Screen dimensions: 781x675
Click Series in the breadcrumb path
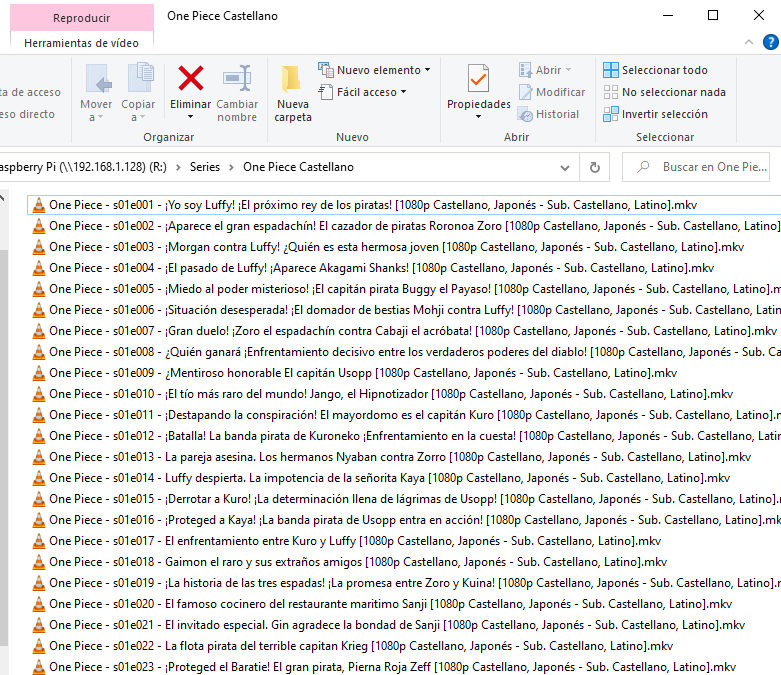(x=205, y=167)
